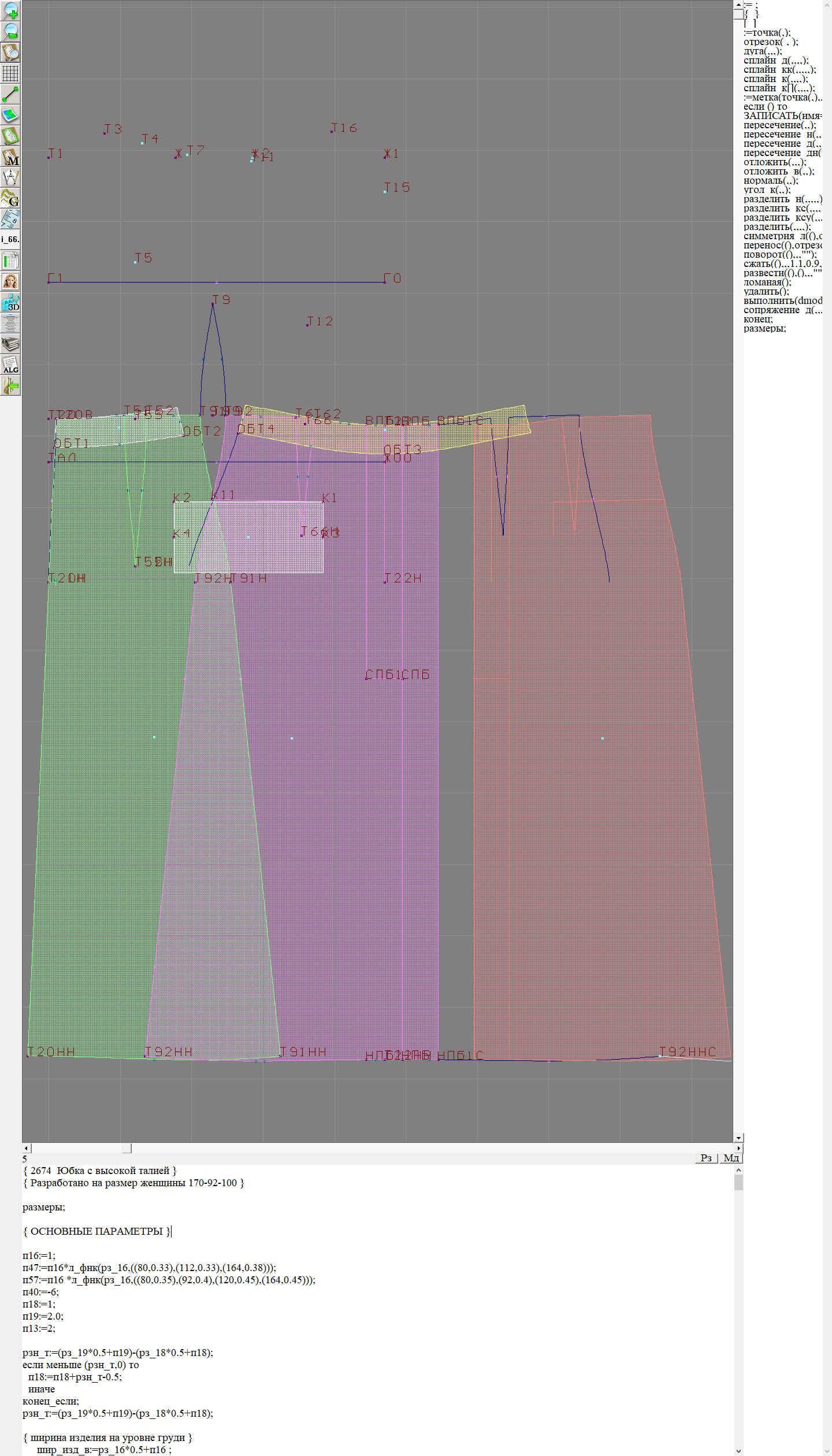The height and width of the screenshot is (1456, 832).
Task: Click the 'Рз' button
Action: click(706, 1158)
